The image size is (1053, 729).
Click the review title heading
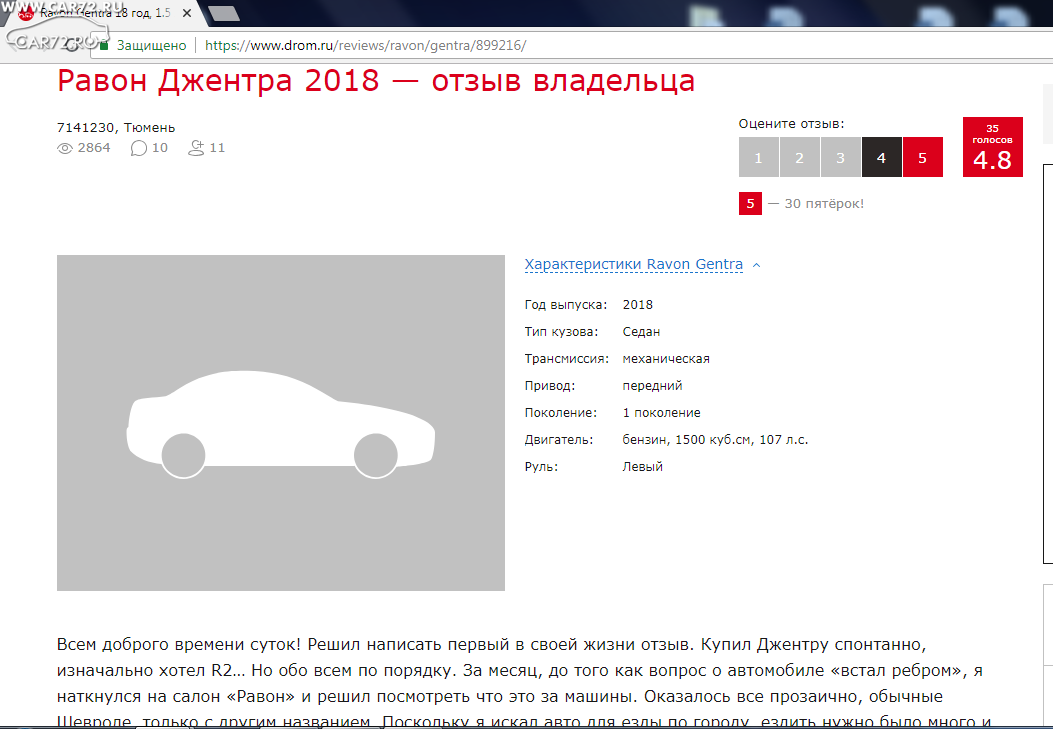pyautogui.click(x=376, y=81)
